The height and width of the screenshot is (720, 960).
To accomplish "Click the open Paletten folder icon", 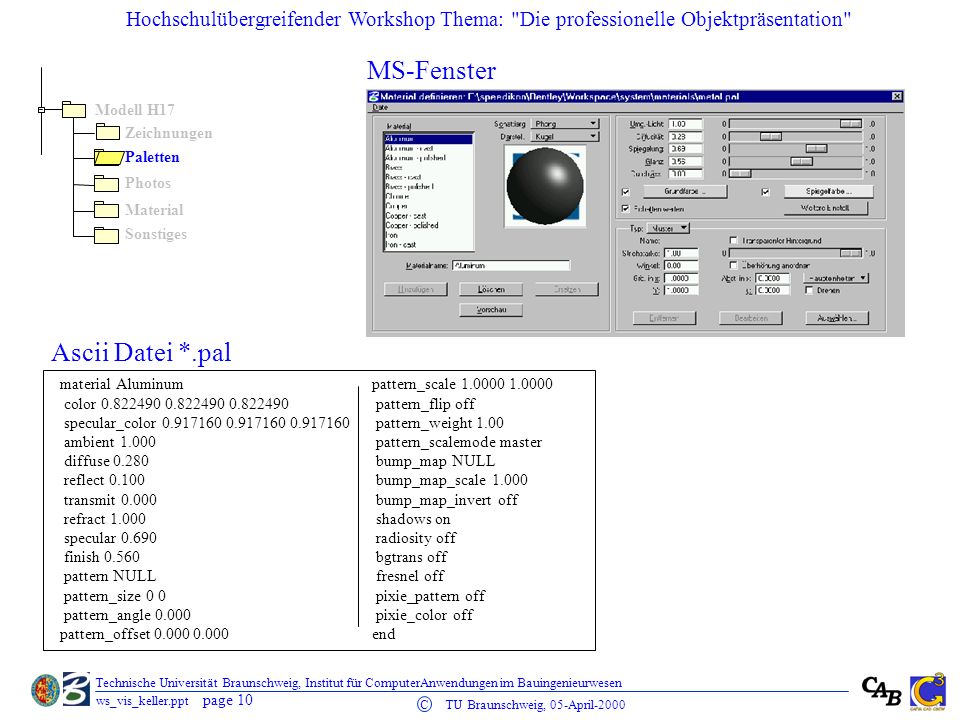I will (x=108, y=157).
